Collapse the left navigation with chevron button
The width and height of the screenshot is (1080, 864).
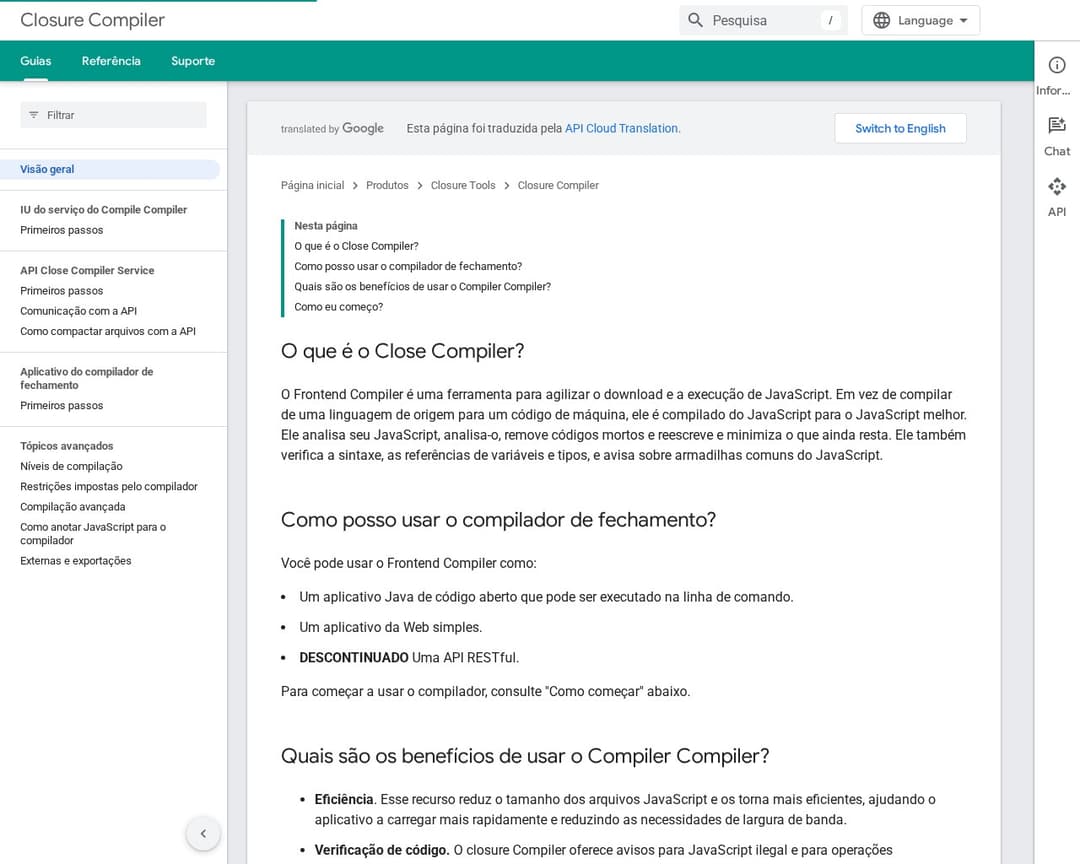pos(203,834)
